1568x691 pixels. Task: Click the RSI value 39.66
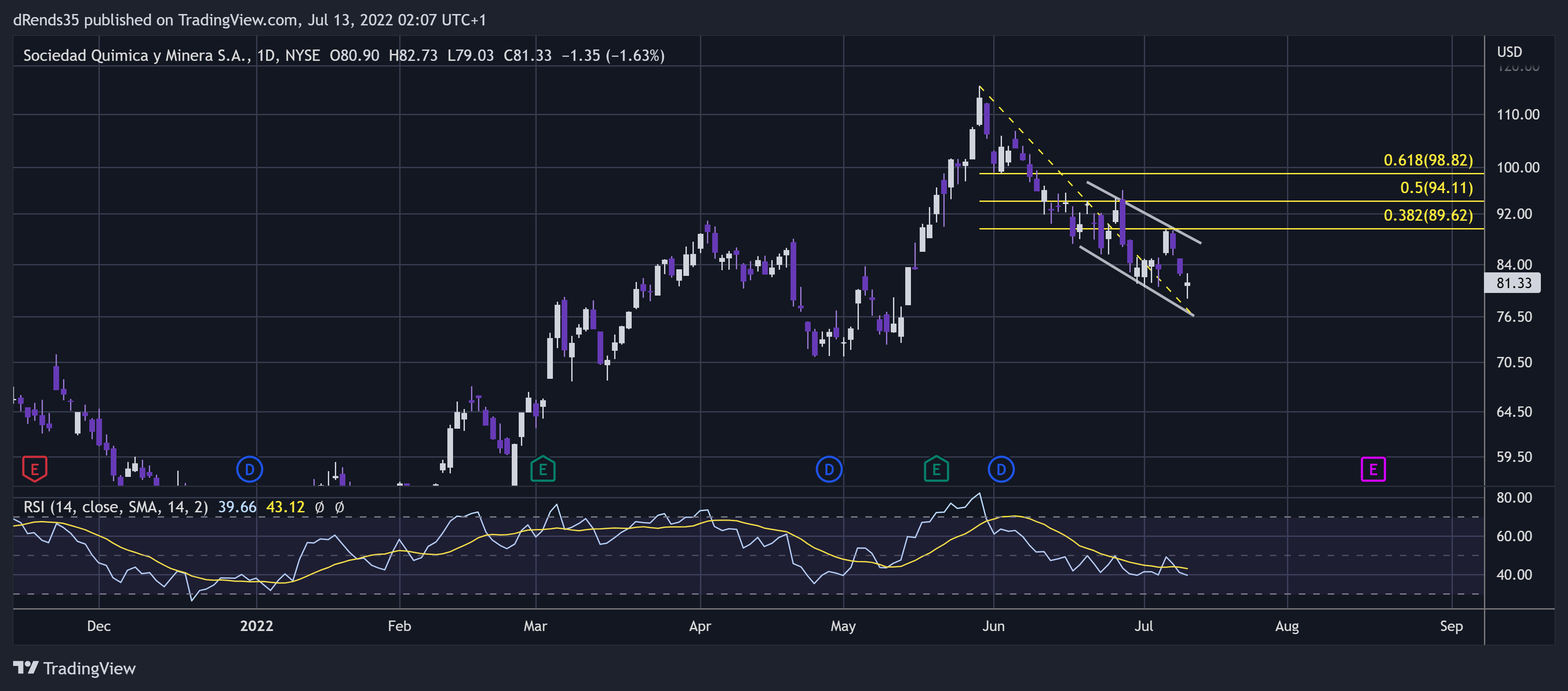point(237,507)
